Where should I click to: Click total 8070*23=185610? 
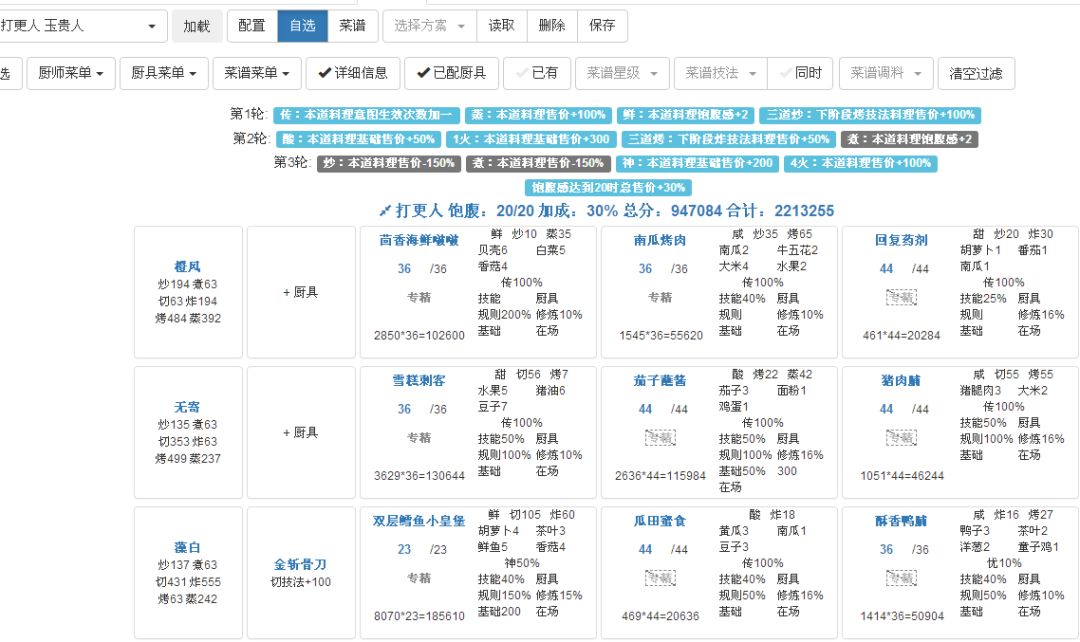tap(419, 616)
